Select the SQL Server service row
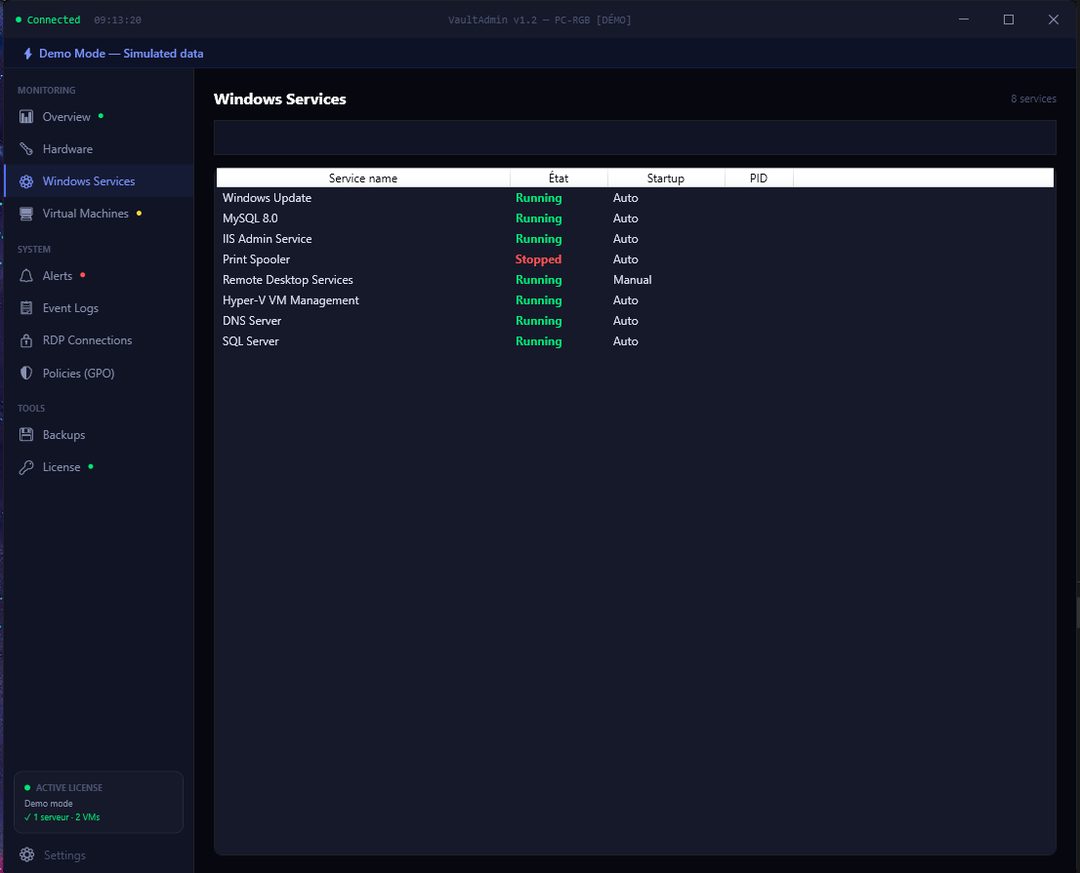Screen dimensions: 1080x873 634,341
